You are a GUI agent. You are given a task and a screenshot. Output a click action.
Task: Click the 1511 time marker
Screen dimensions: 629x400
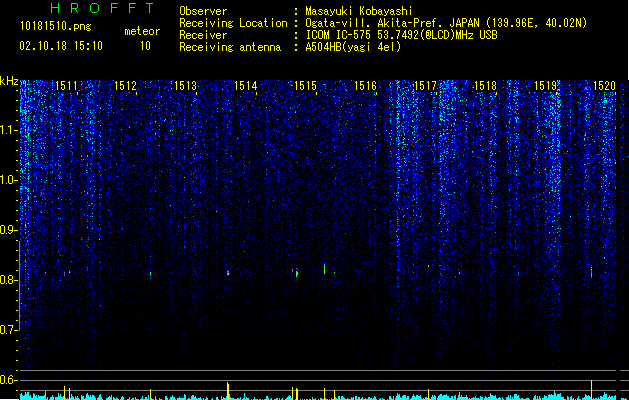[66, 85]
